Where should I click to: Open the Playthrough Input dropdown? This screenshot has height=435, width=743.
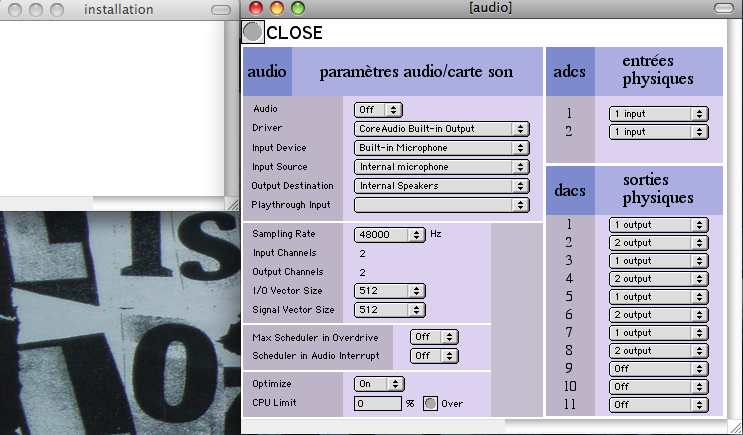coord(441,205)
